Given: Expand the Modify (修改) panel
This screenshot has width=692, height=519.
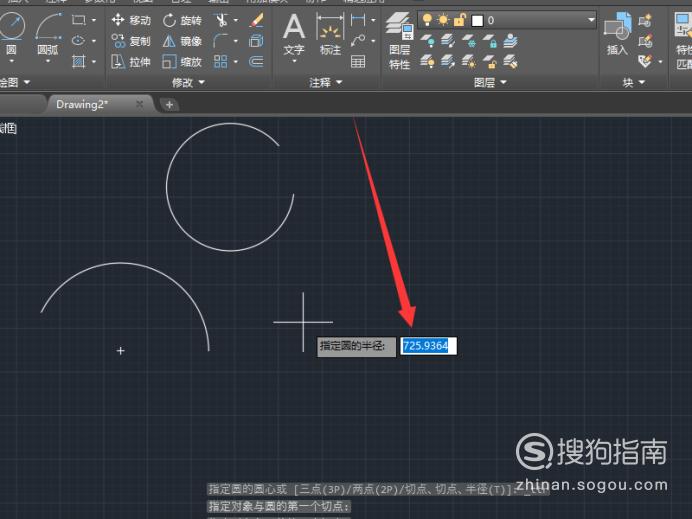Looking at the screenshot, I should pyautogui.click(x=188, y=82).
